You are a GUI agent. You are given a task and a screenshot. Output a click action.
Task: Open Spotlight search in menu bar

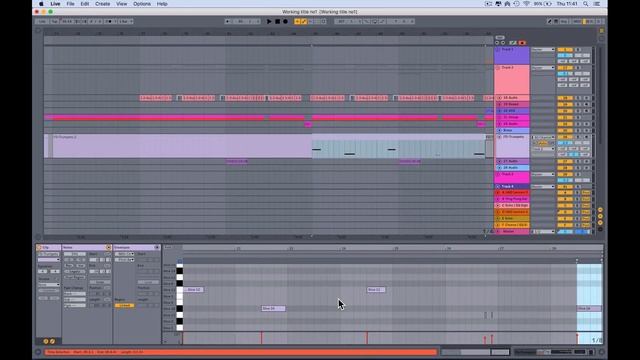click(586, 4)
